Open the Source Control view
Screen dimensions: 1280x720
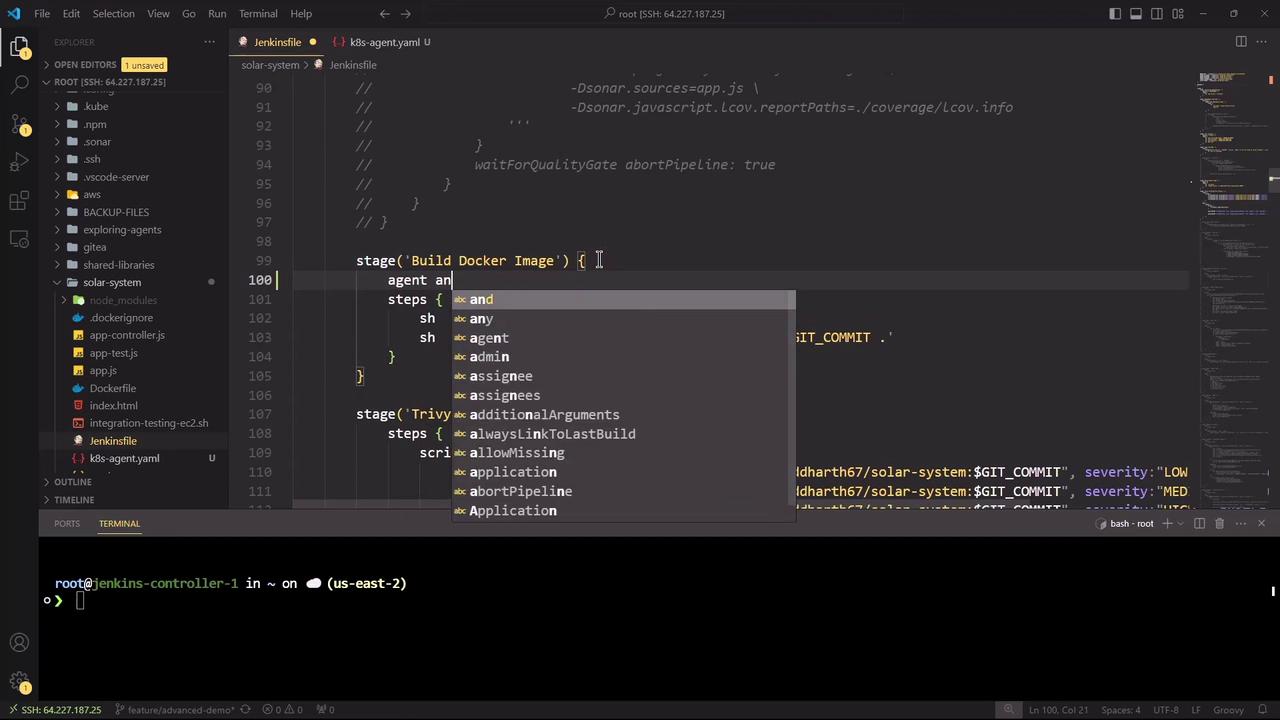click(x=19, y=124)
